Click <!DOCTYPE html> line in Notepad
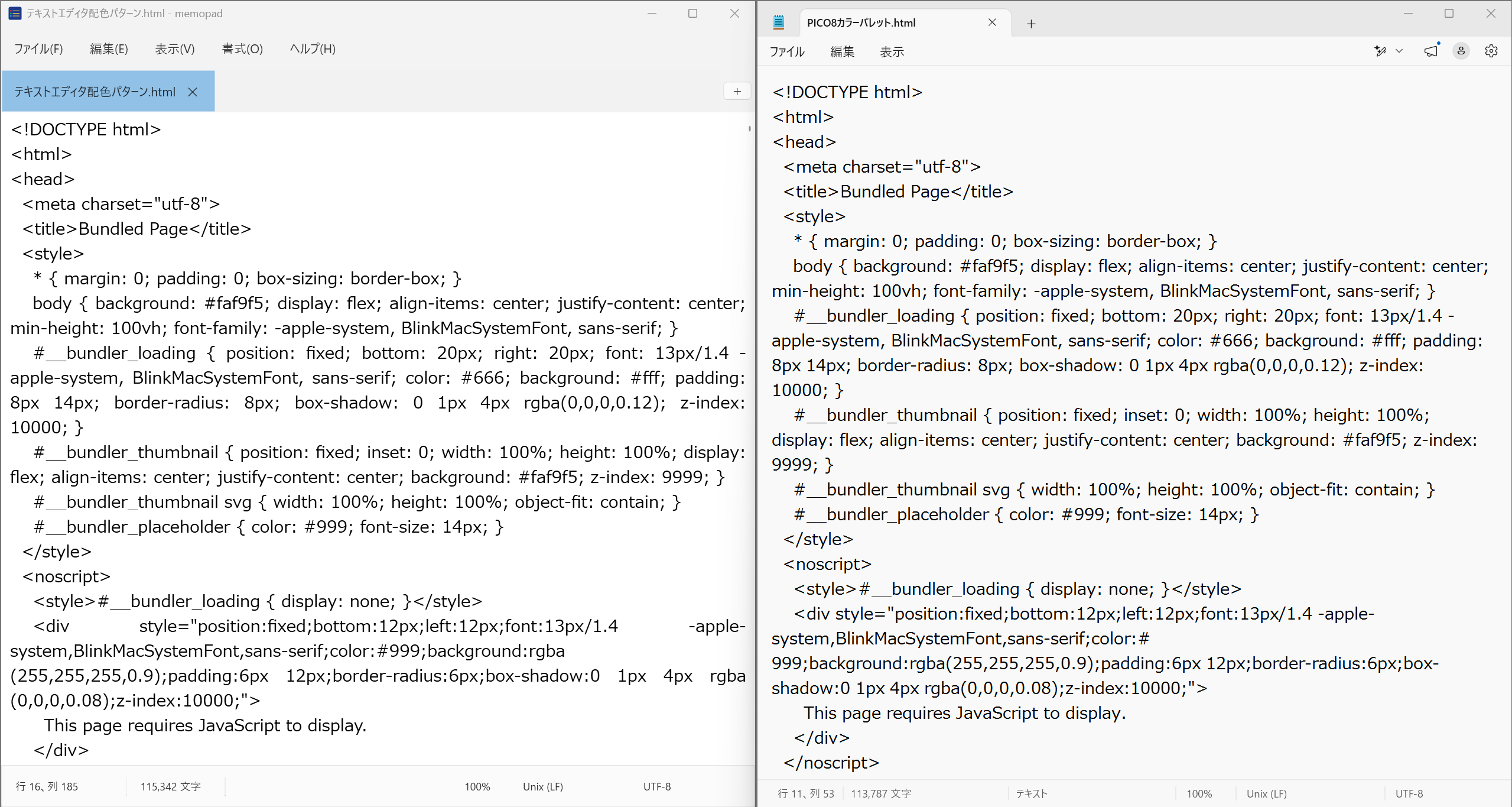Screen dimensions: 1512x807 tap(847, 92)
